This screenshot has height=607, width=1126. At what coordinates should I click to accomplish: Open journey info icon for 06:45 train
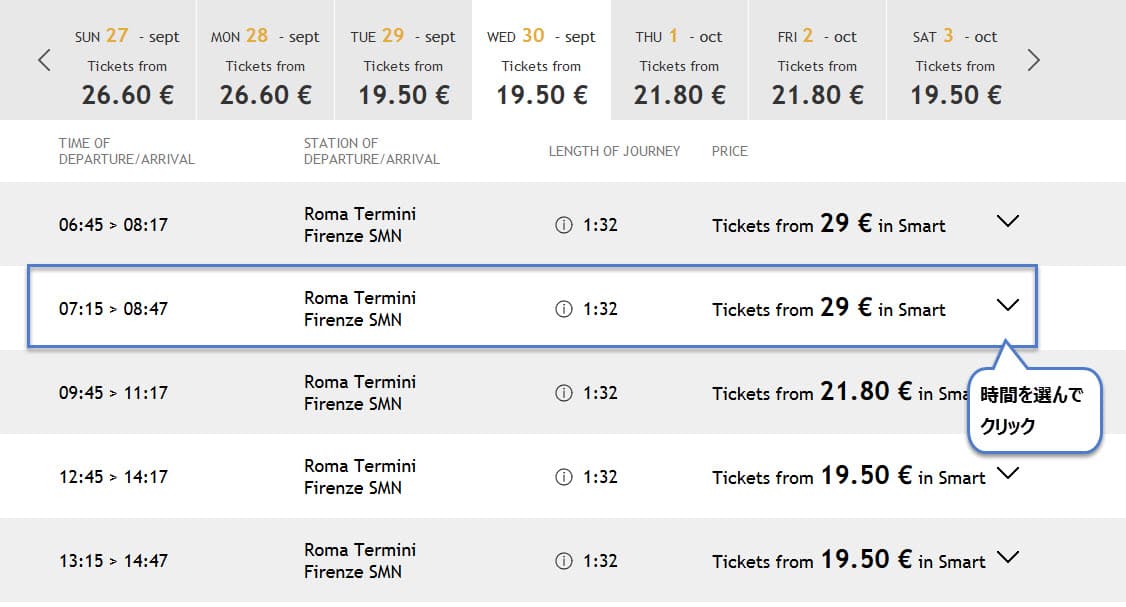(x=564, y=225)
